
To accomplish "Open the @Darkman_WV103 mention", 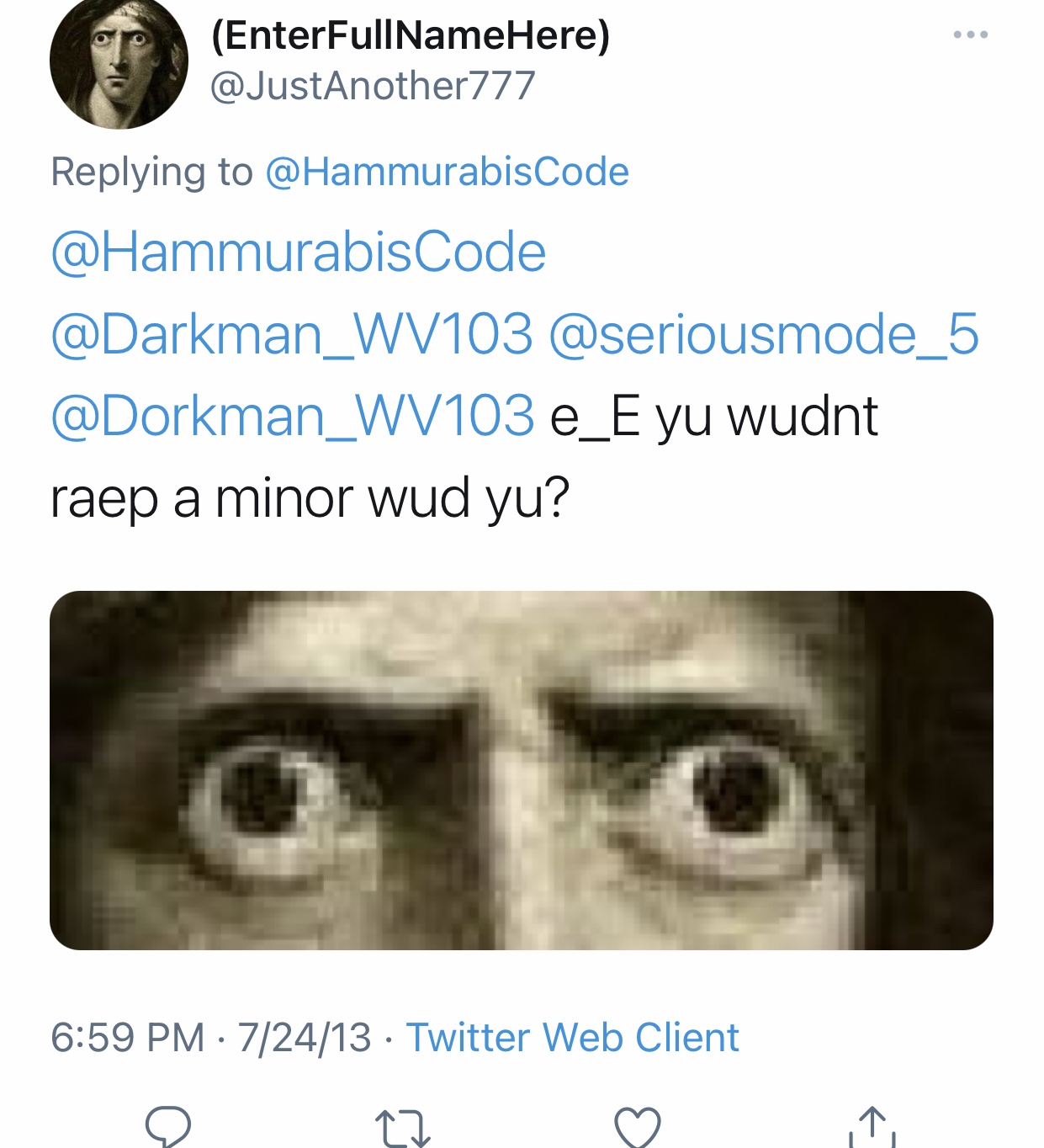I will [292, 334].
